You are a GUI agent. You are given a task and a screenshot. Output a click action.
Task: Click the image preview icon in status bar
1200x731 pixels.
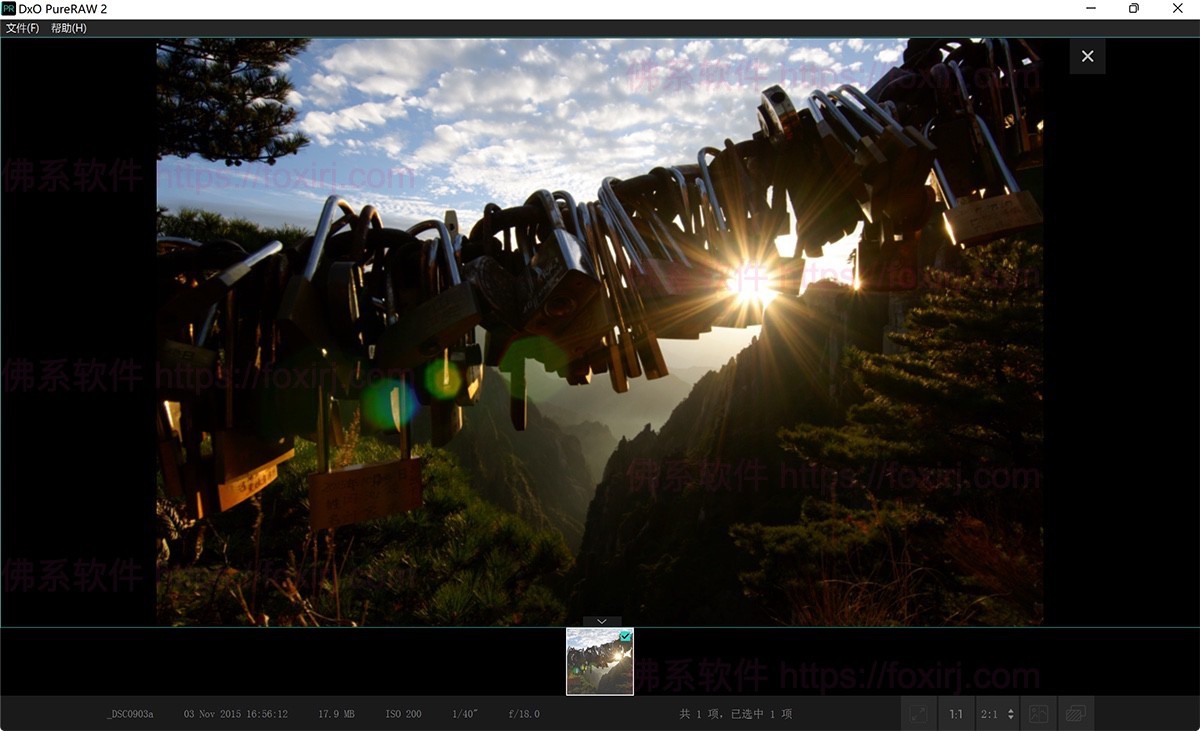pos(1038,714)
